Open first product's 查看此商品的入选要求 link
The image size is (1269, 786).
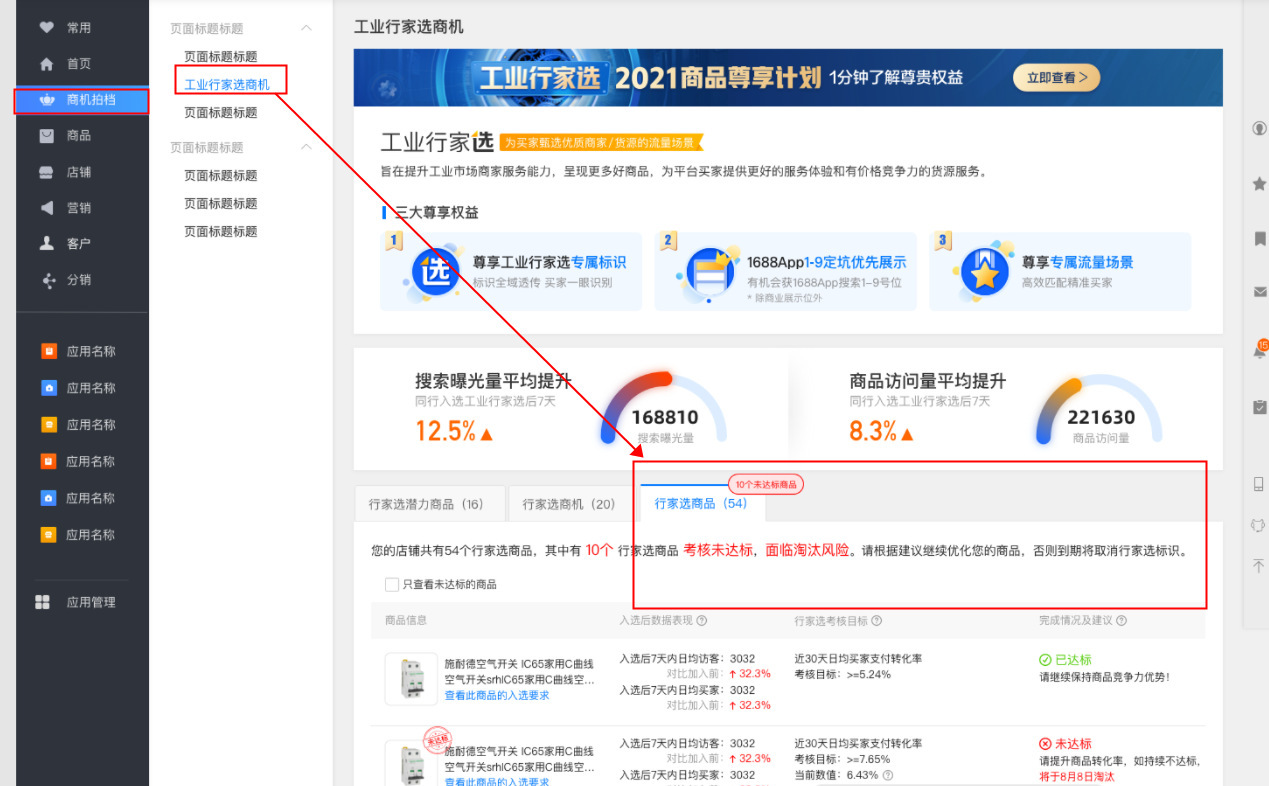496,696
